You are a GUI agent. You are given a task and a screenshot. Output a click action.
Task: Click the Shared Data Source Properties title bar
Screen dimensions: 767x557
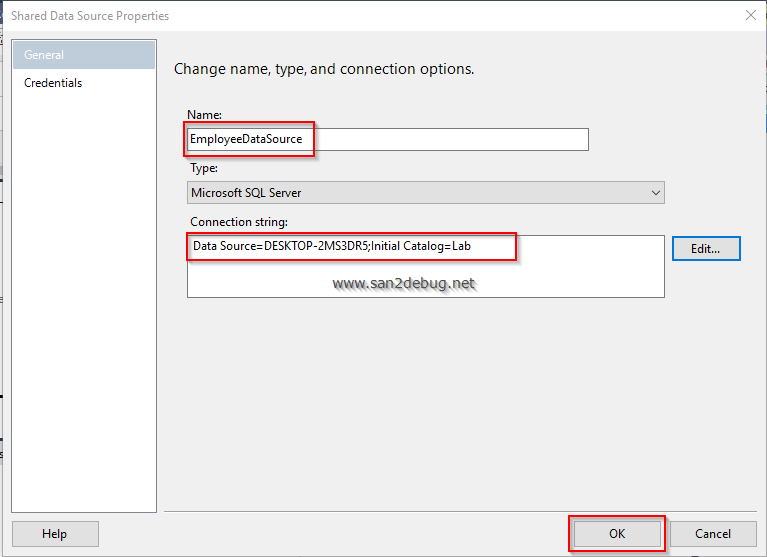[x=300, y=15]
